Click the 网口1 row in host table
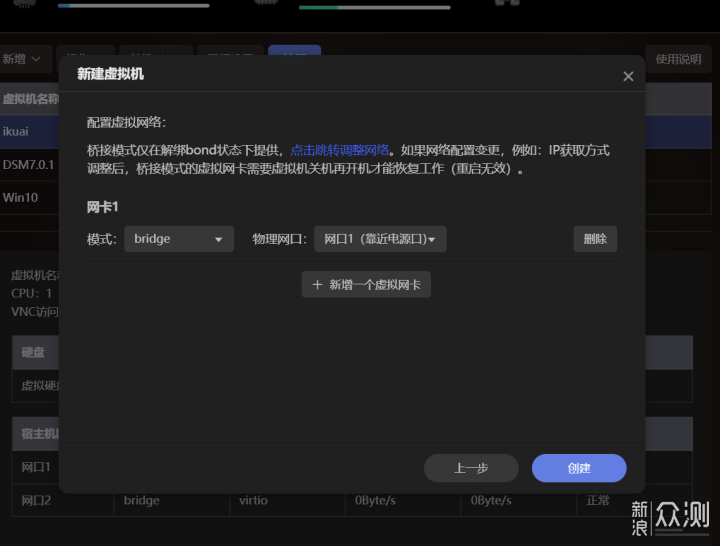The image size is (720, 546). tap(35, 467)
